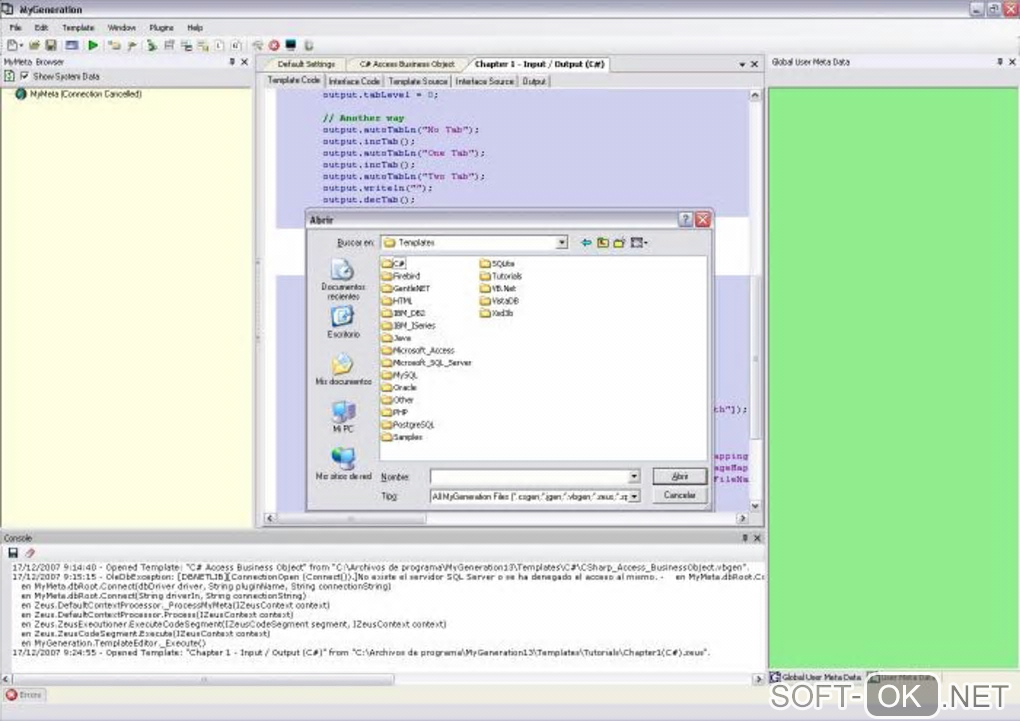Image resolution: width=1020 pixels, height=721 pixels.
Task: Select Documentos recientes in the places bar
Action: [343, 279]
